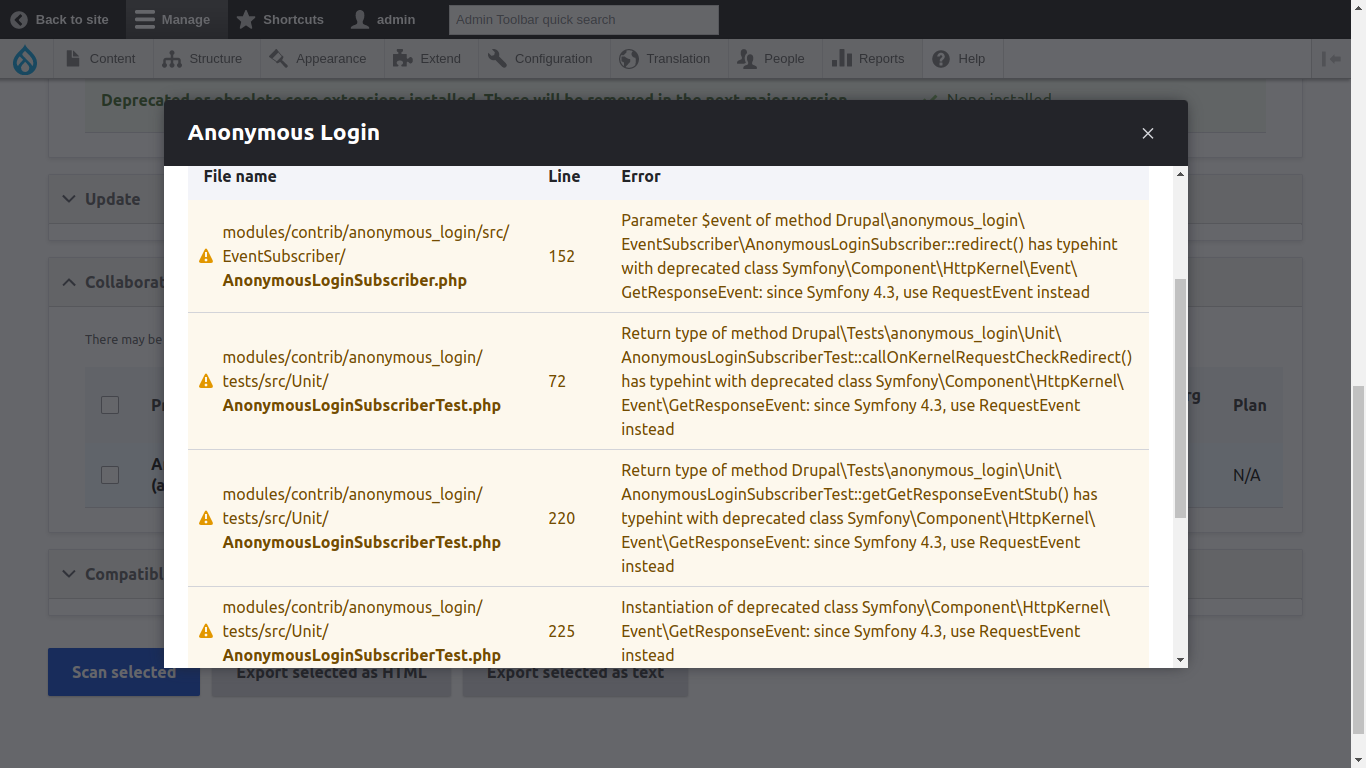This screenshot has width=1366, height=768.
Task: Expand the Compatible section chevron
Action: click(x=69, y=574)
